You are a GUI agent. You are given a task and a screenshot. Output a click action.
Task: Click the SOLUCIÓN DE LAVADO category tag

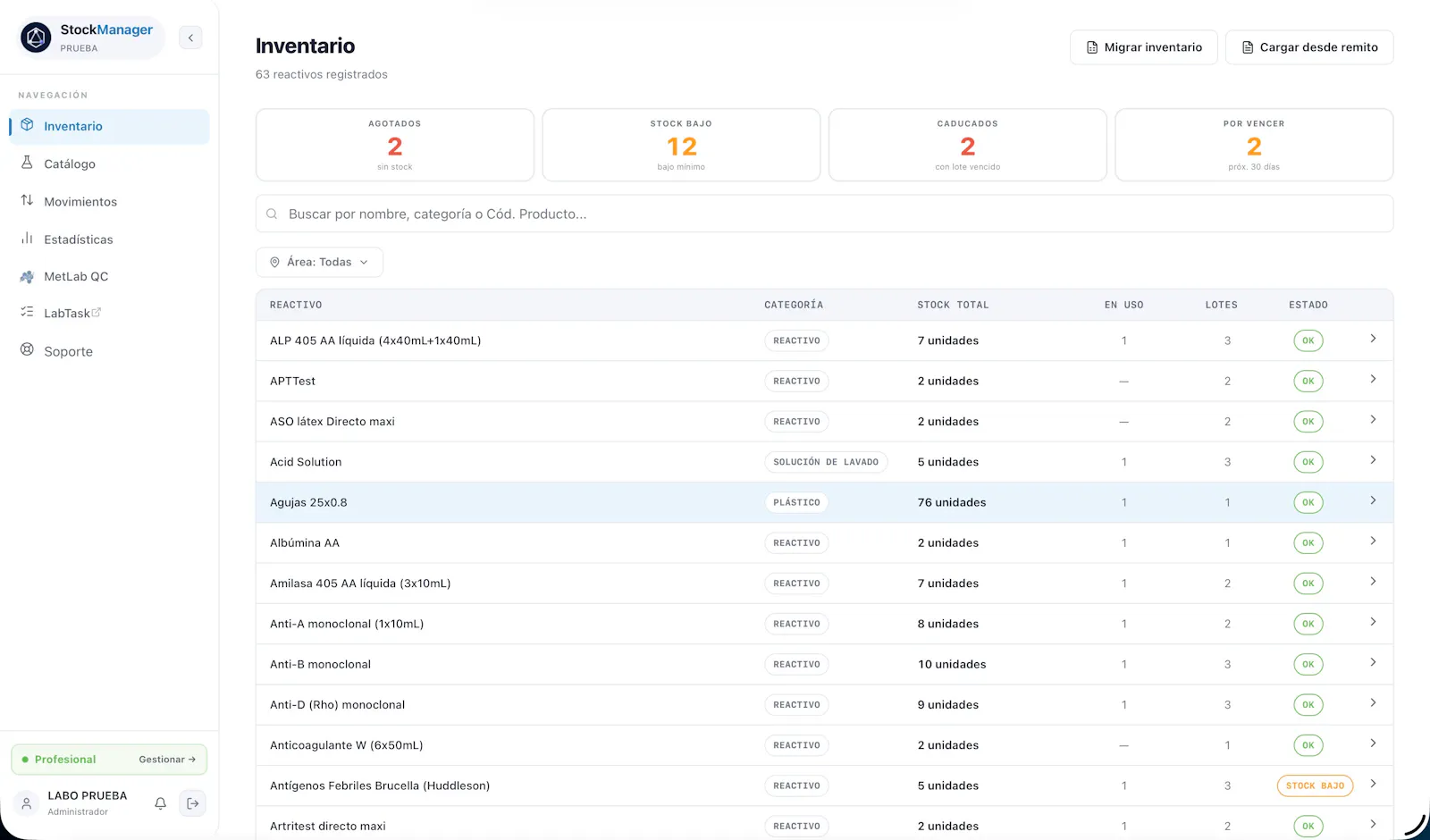point(826,462)
